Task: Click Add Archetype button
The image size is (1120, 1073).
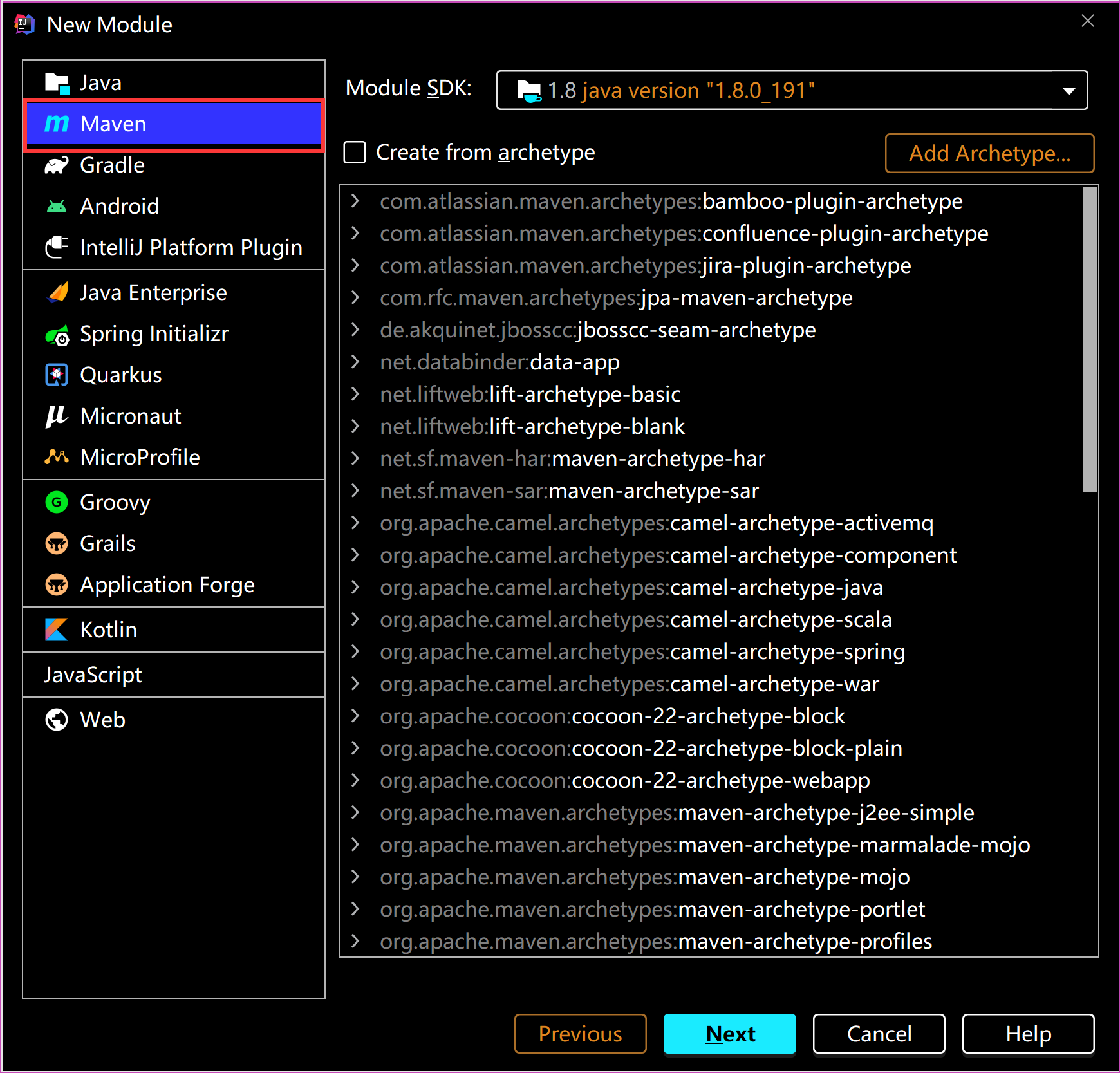Action: 990,153
